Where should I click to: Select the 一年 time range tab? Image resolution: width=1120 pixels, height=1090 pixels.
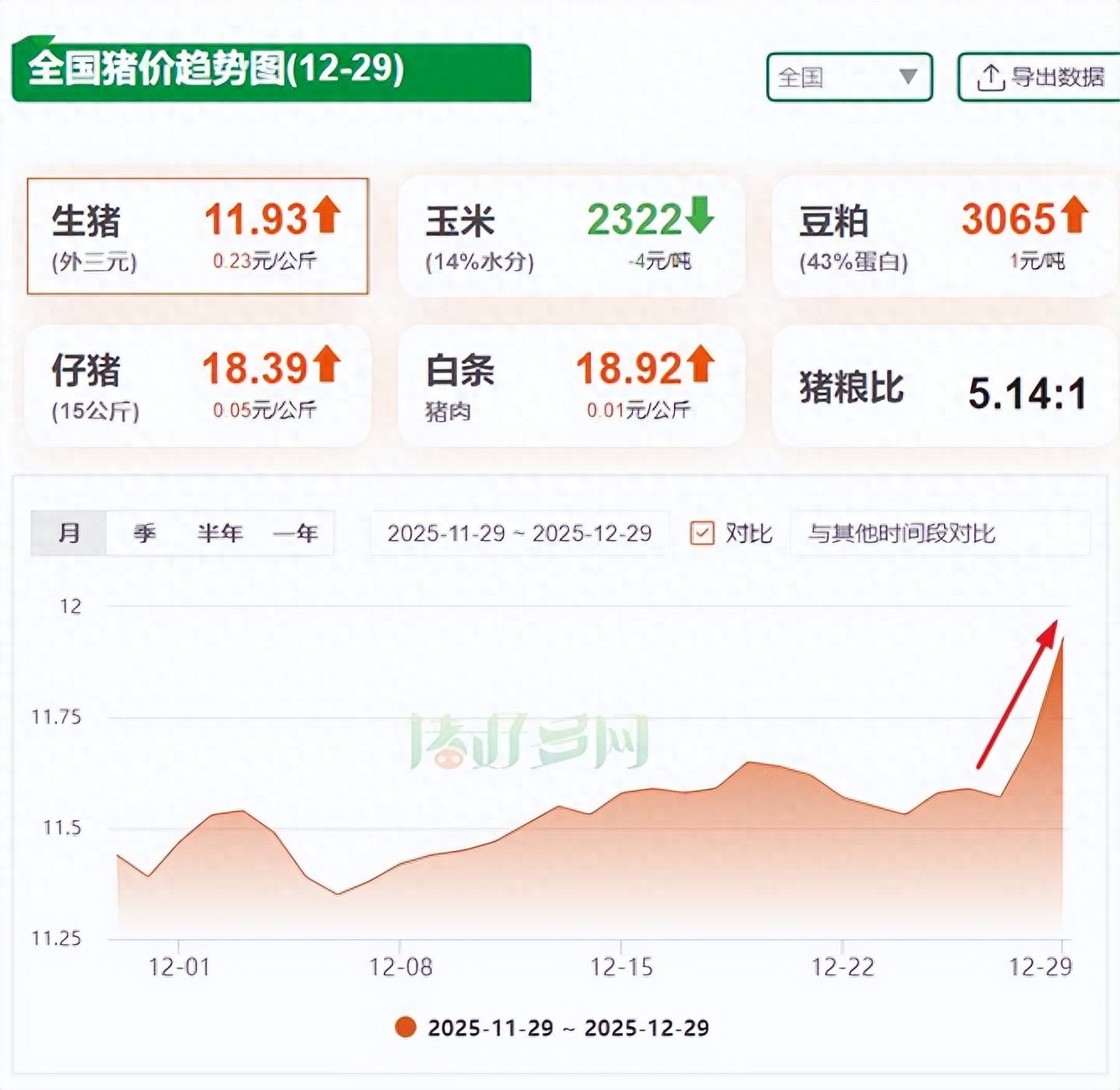295,533
